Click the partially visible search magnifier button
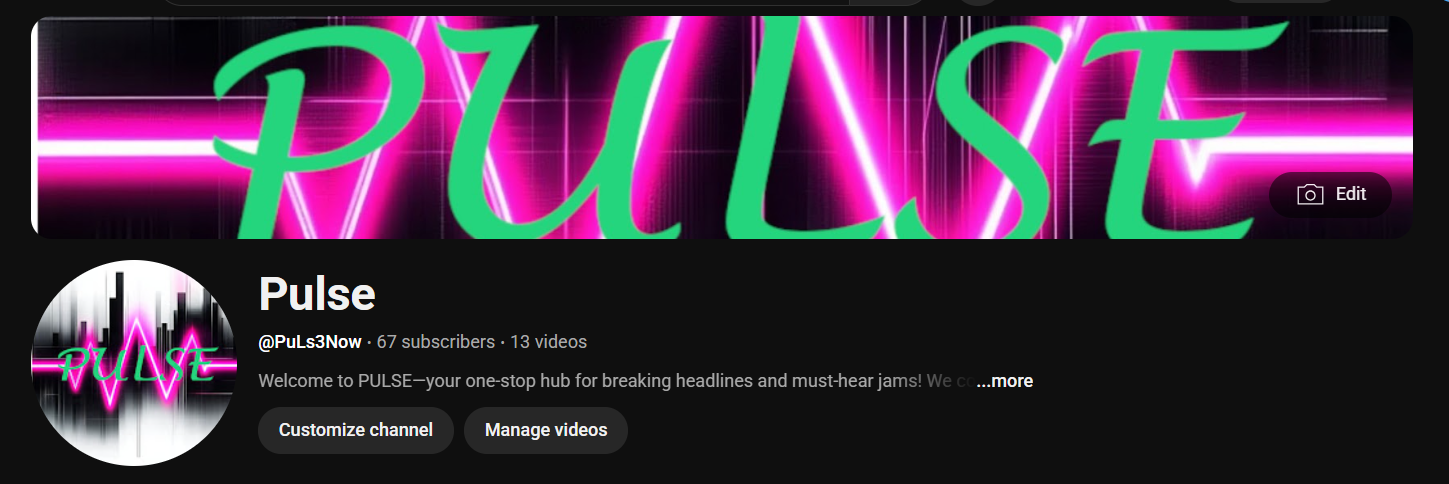This screenshot has width=1449, height=484. (x=888, y=2)
